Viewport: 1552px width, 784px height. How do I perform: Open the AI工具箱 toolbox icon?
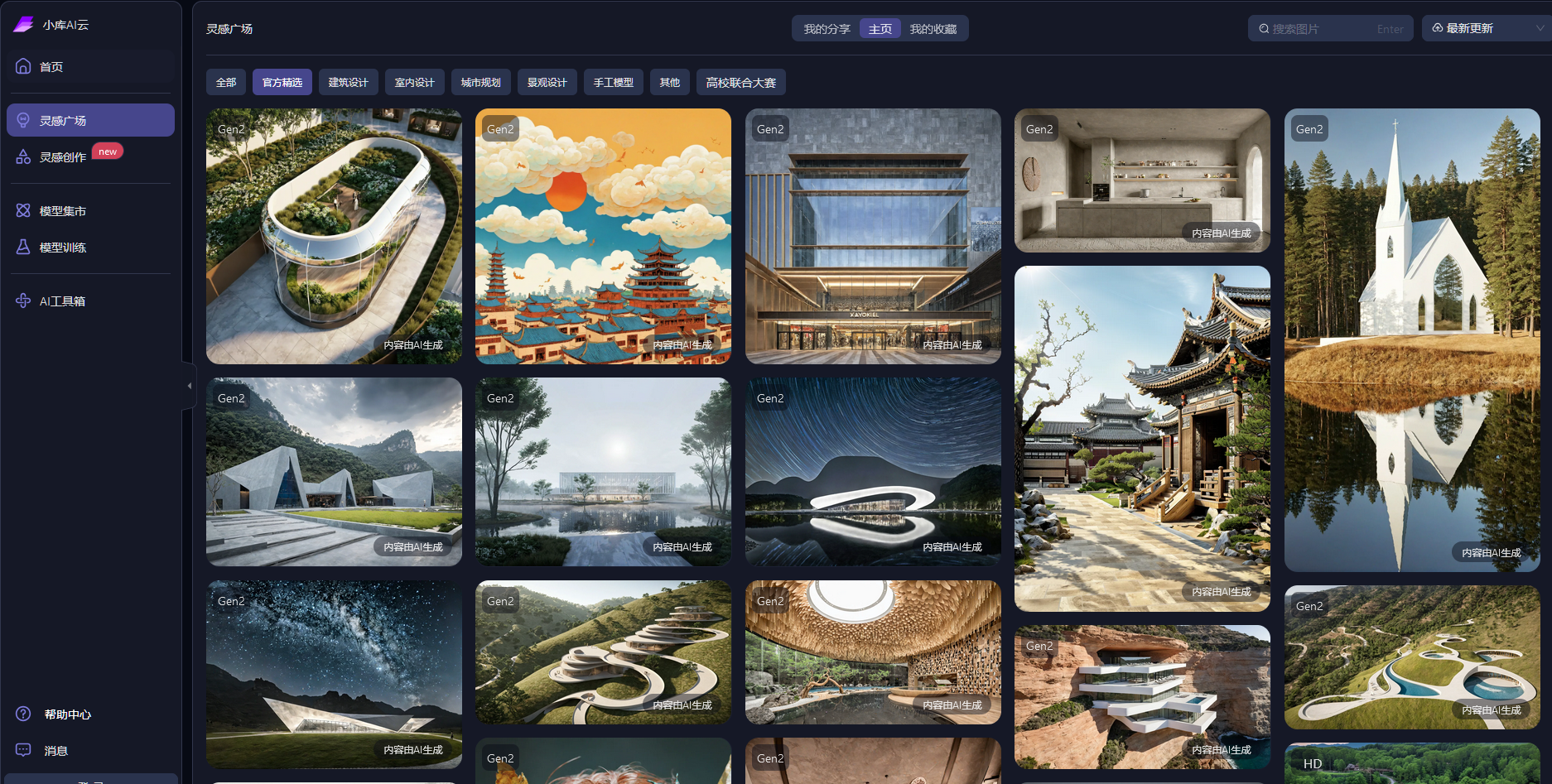(23, 301)
